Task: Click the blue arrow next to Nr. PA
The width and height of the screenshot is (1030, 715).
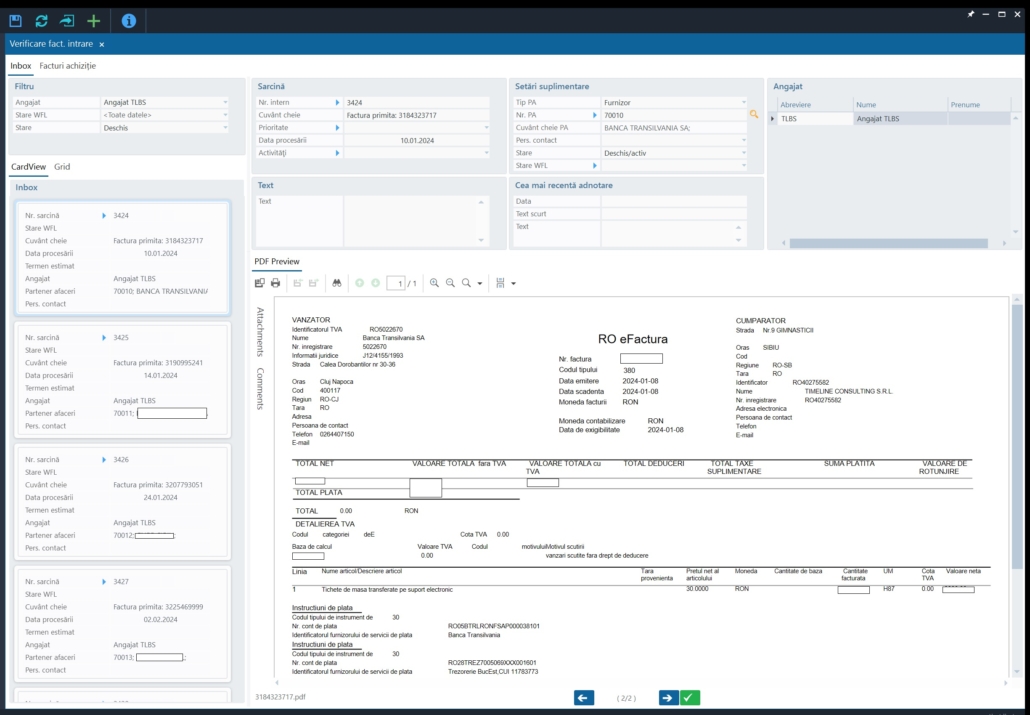Action: pyautogui.click(x=595, y=115)
